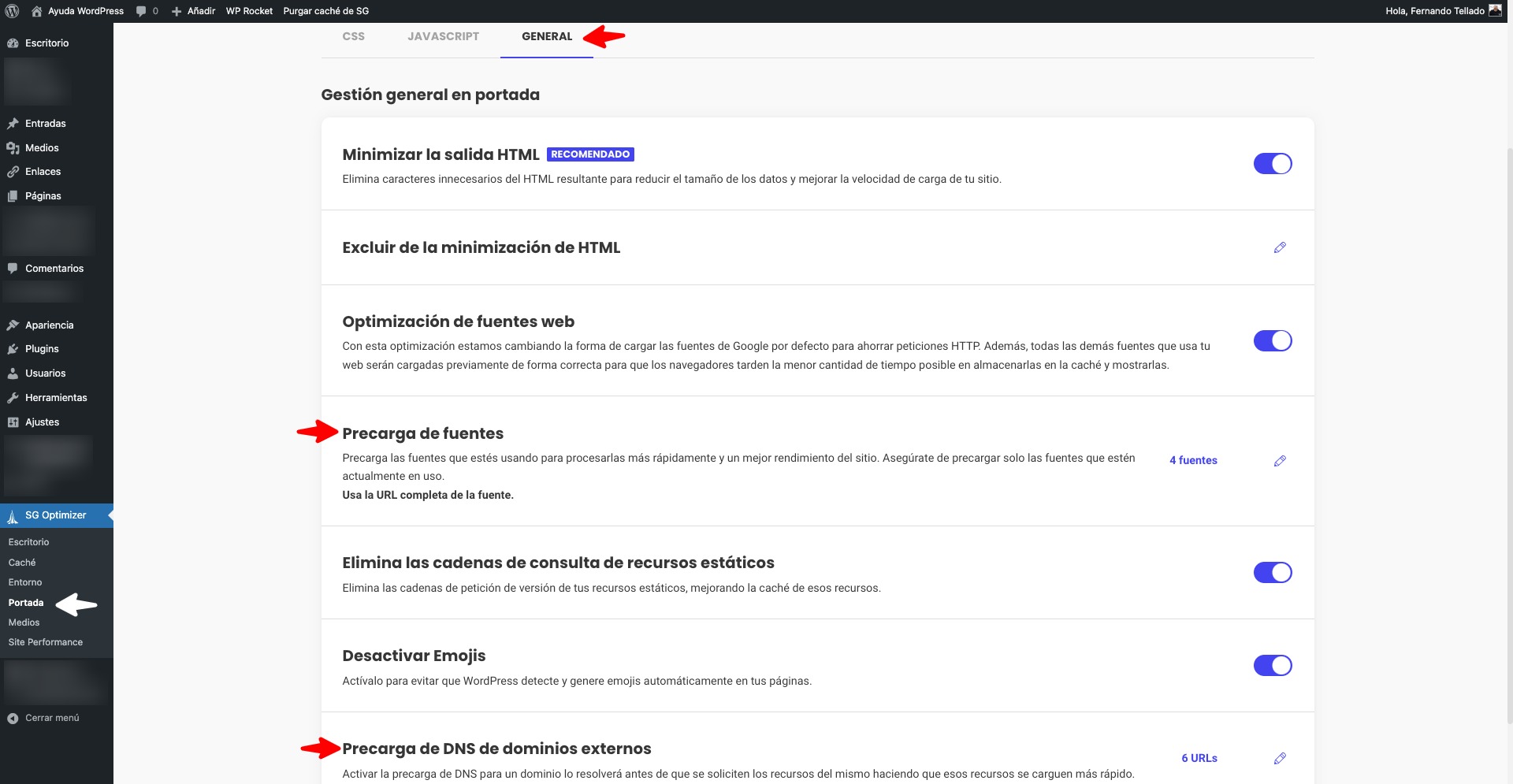Click the Cerrar menú collapse icon

click(13, 719)
